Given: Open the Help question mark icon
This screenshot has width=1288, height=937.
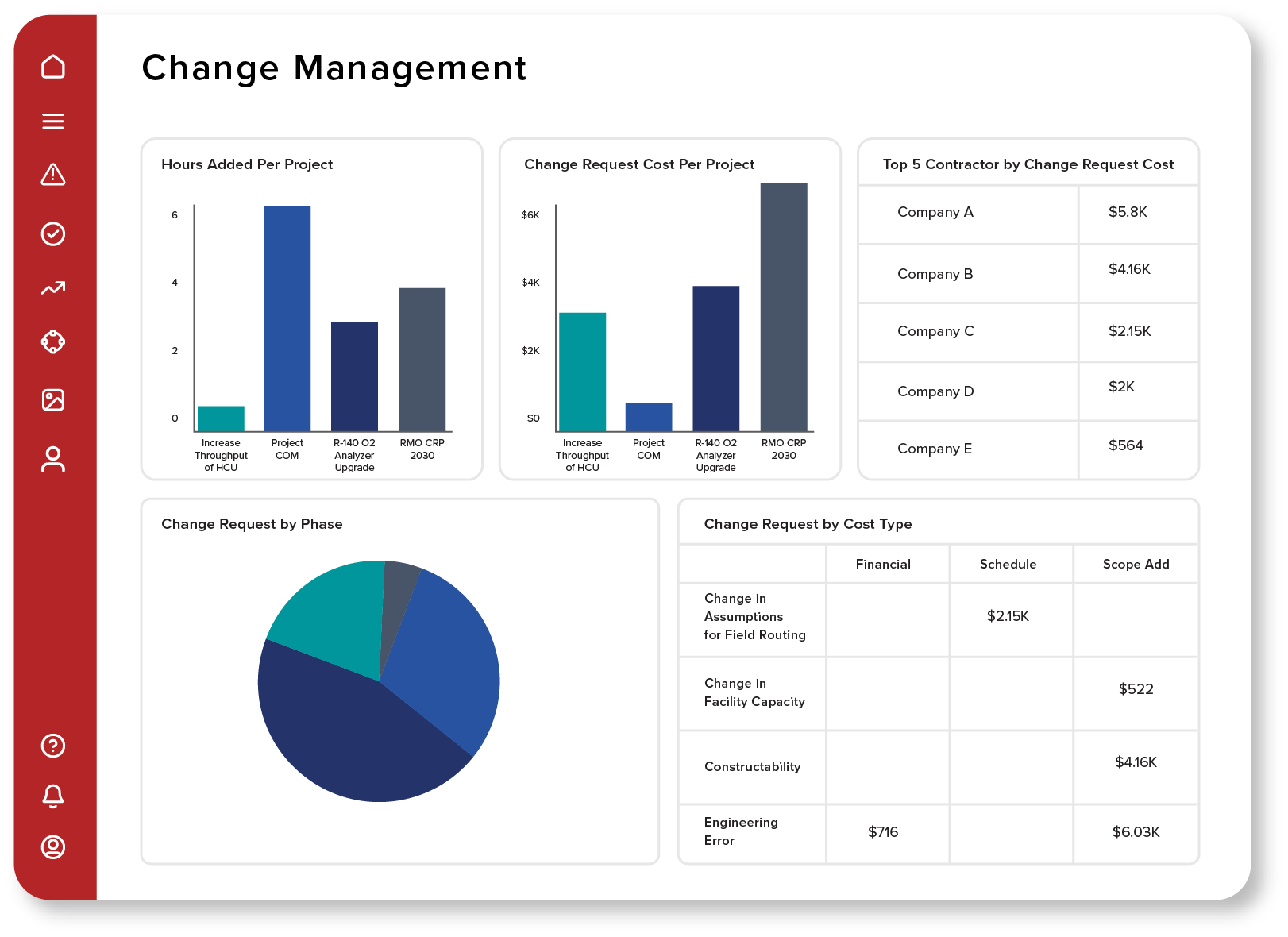Looking at the screenshot, I should point(53,746).
